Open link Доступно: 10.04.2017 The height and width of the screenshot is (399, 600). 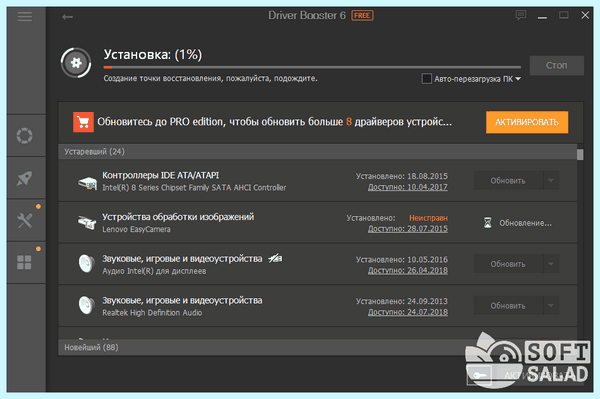coord(408,187)
